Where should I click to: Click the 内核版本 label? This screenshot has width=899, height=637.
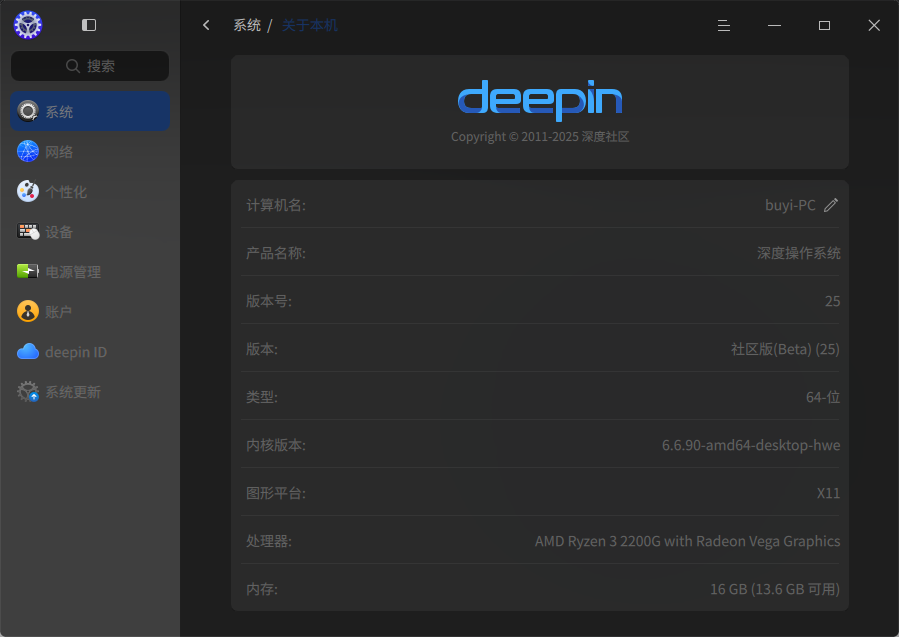click(x=276, y=445)
